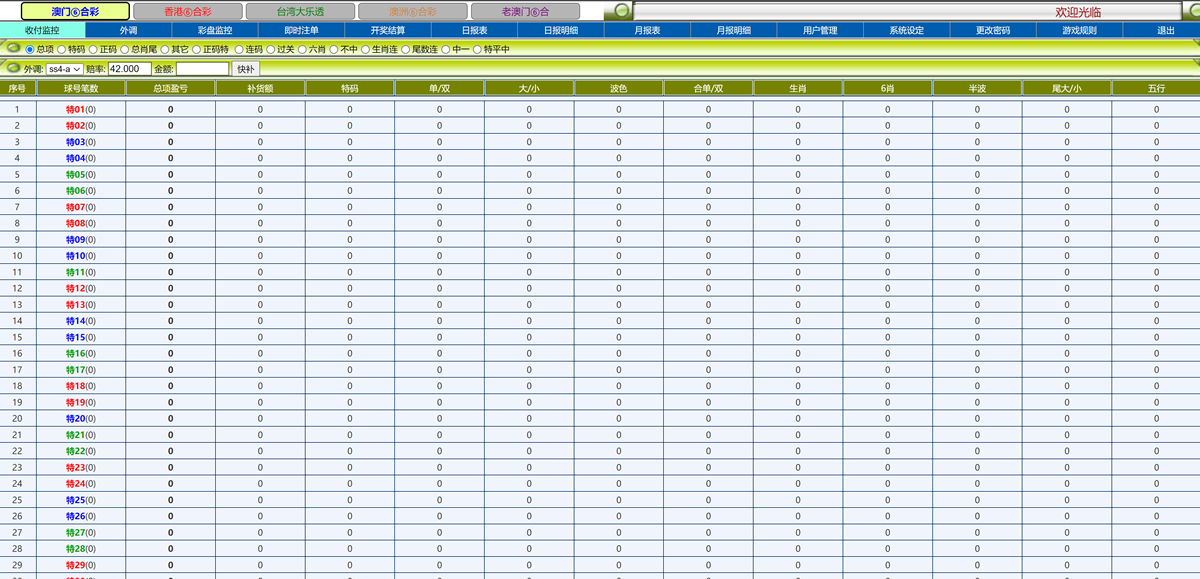Go to the 外调 menu
The height and width of the screenshot is (579, 1200).
pos(128,30)
